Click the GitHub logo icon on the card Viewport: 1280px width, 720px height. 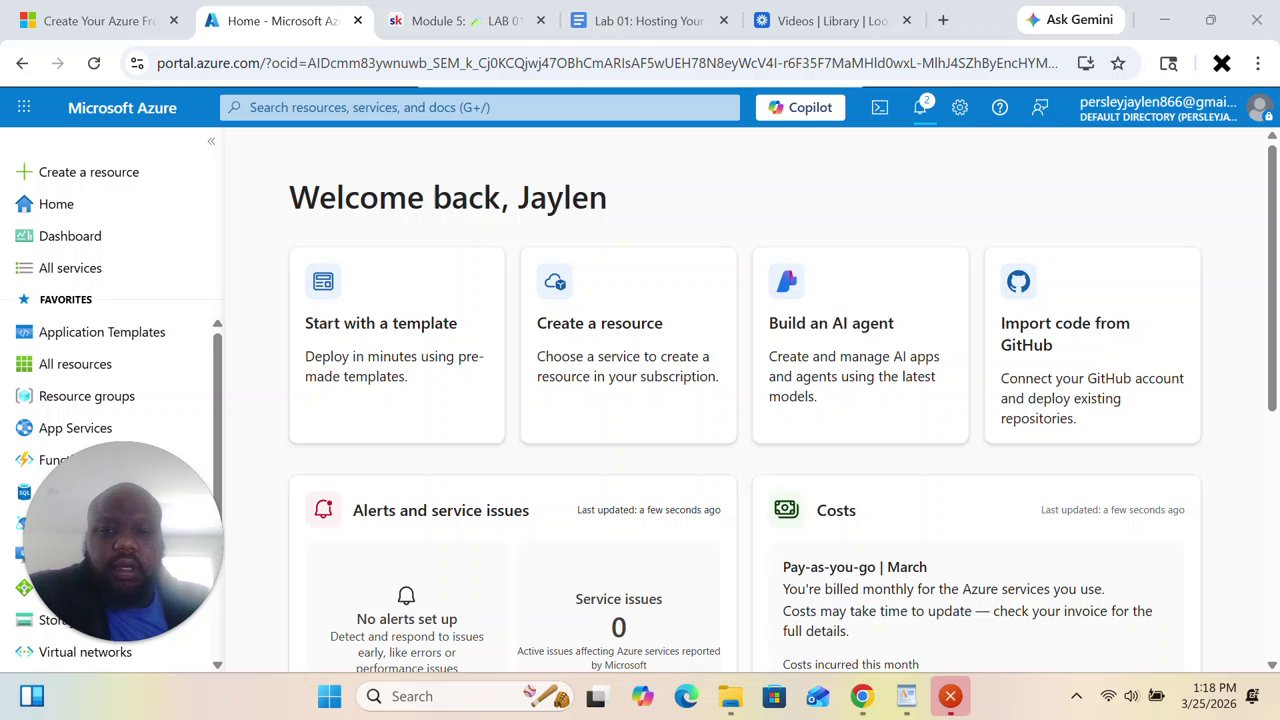click(1019, 282)
